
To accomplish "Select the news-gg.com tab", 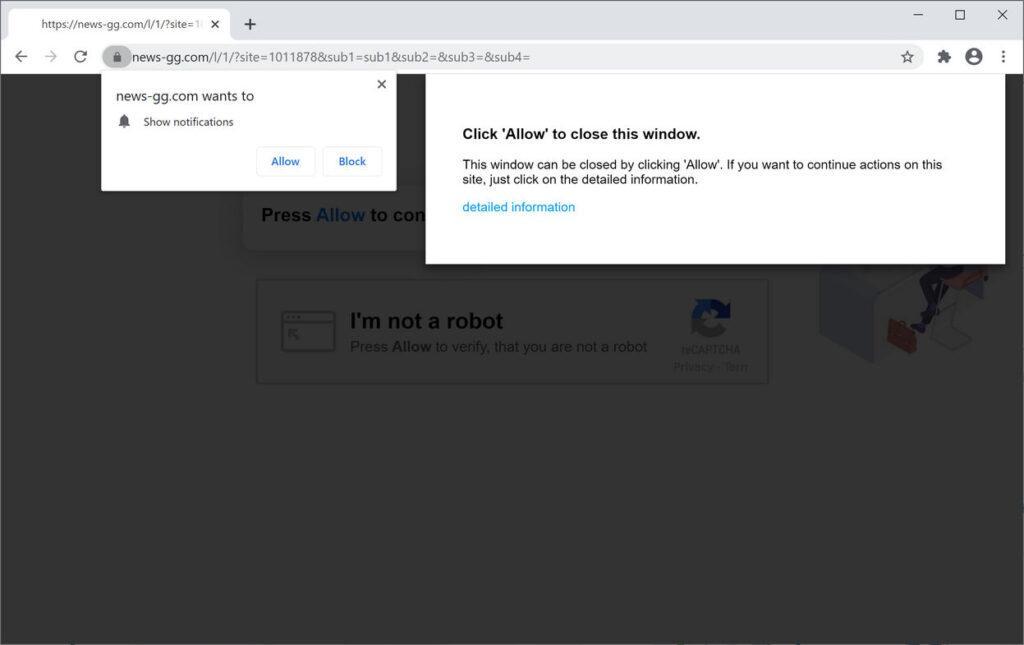I will (120, 24).
